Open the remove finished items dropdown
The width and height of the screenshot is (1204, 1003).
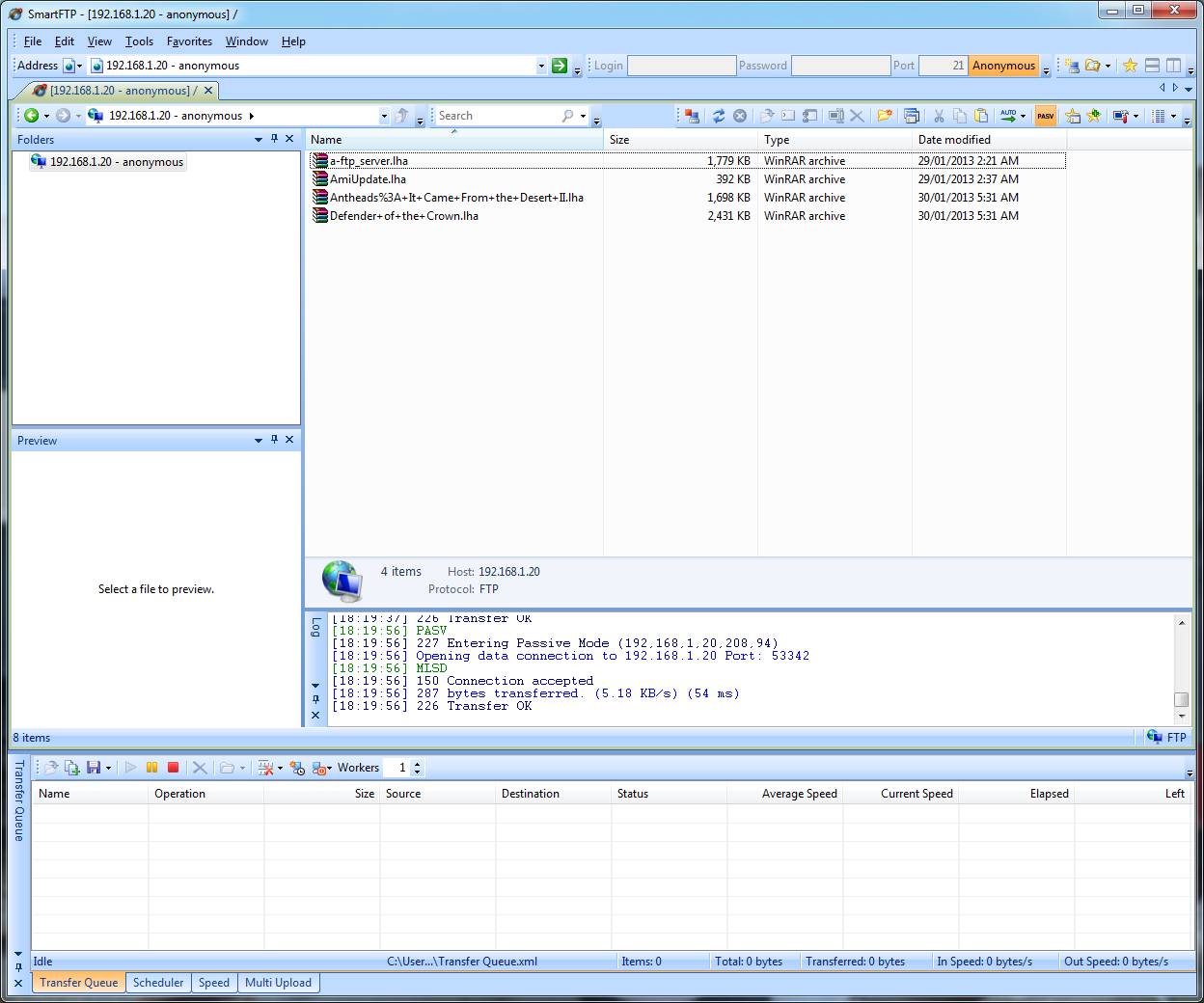point(280,769)
